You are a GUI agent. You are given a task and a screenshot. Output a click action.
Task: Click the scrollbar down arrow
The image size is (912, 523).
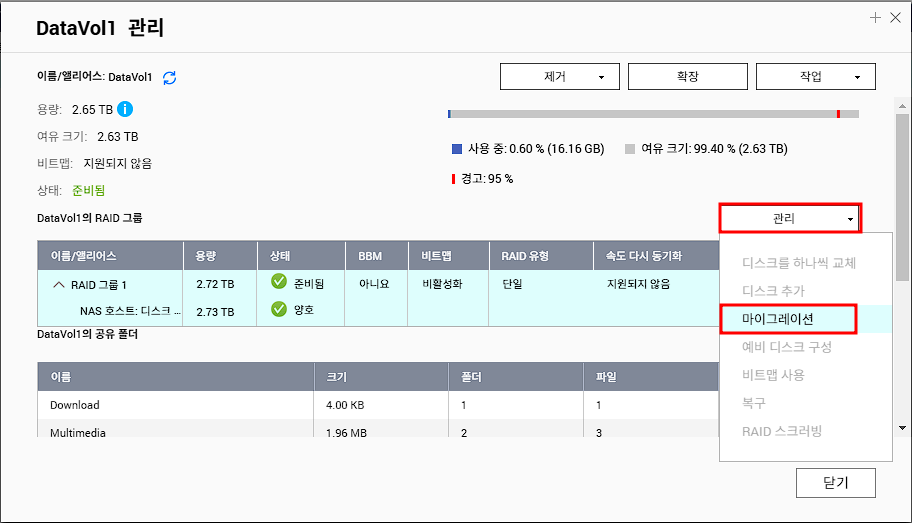click(x=902, y=428)
